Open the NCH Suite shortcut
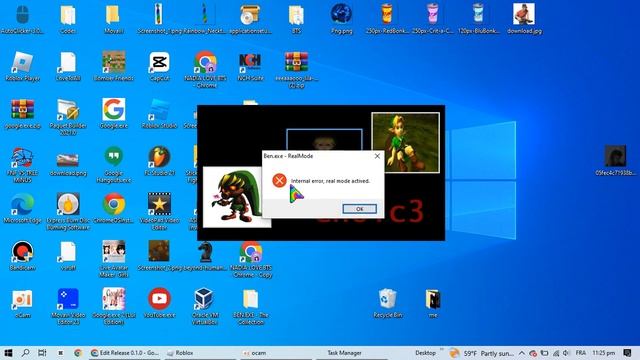Screen dimensions: 640x360 point(250,67)
